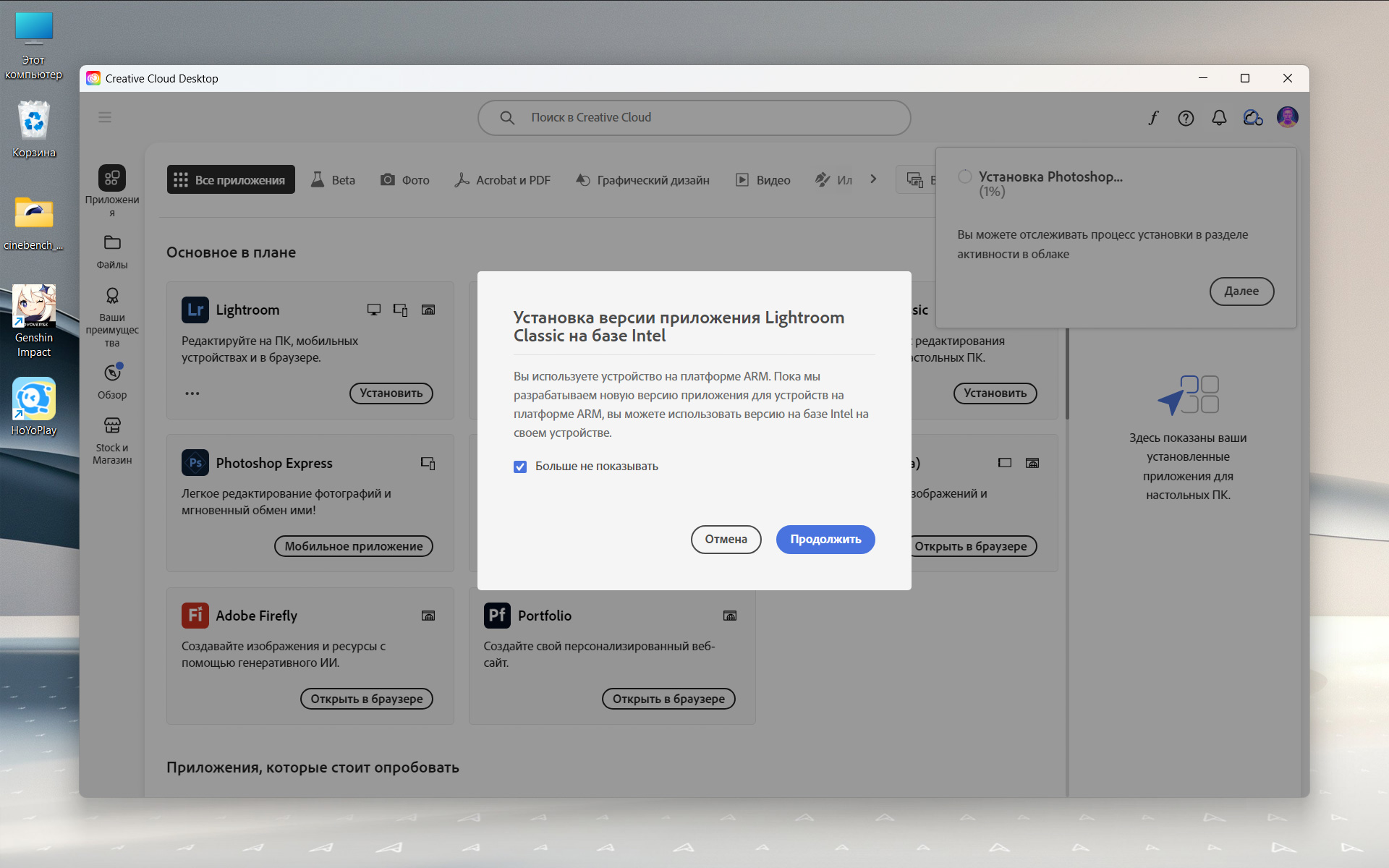Click the search magnifier icon
Image resolution: width=1389 pixels, height=868 pixels.
point(507,117)
